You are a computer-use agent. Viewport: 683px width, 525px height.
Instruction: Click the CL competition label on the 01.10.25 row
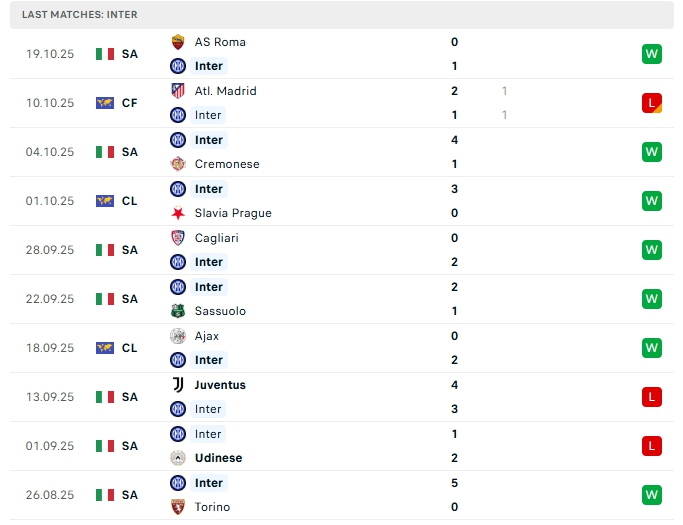click(130, 201)
